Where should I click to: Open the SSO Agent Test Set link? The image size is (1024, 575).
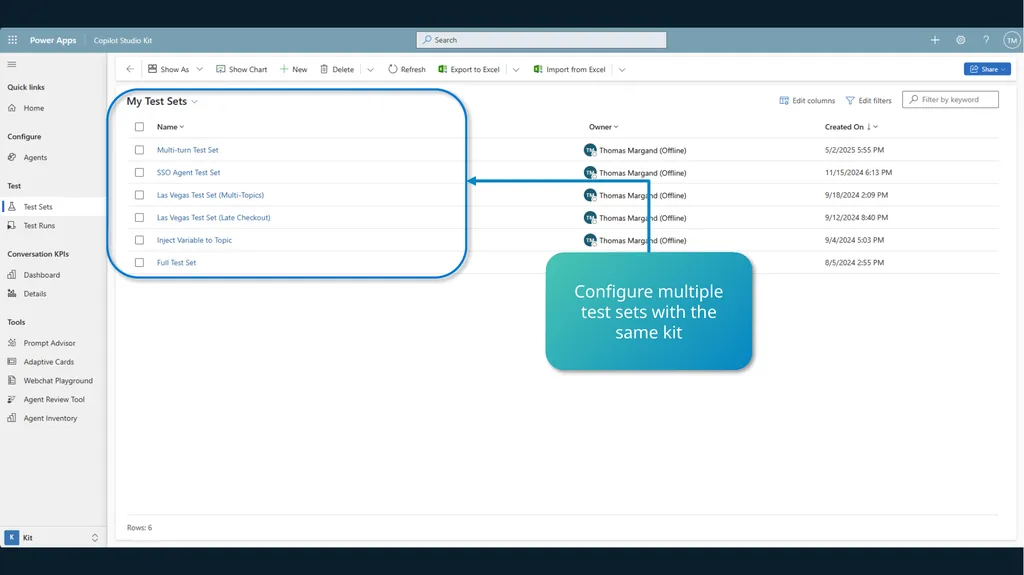click(x=188, y=172)
